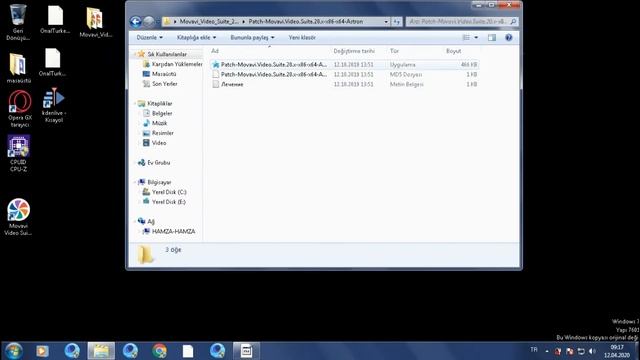Click the TR language indicator in the tray

point(534,350)
